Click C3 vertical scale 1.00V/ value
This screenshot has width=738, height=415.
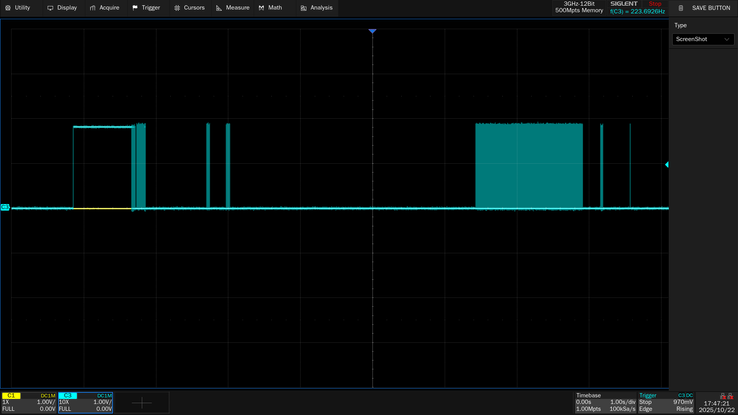[x=103, y=402]
